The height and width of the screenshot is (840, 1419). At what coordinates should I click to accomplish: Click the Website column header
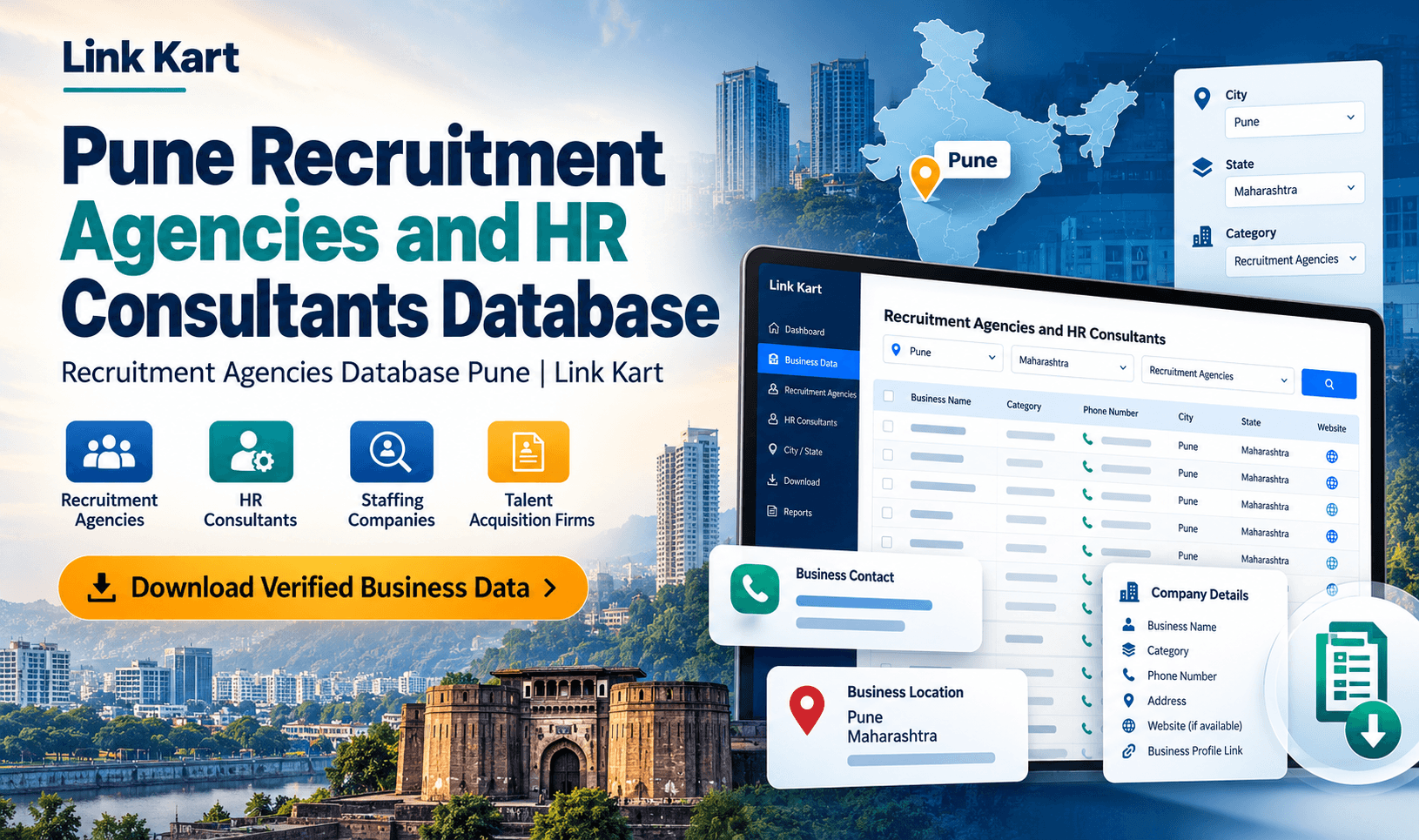pos(1331,427)
